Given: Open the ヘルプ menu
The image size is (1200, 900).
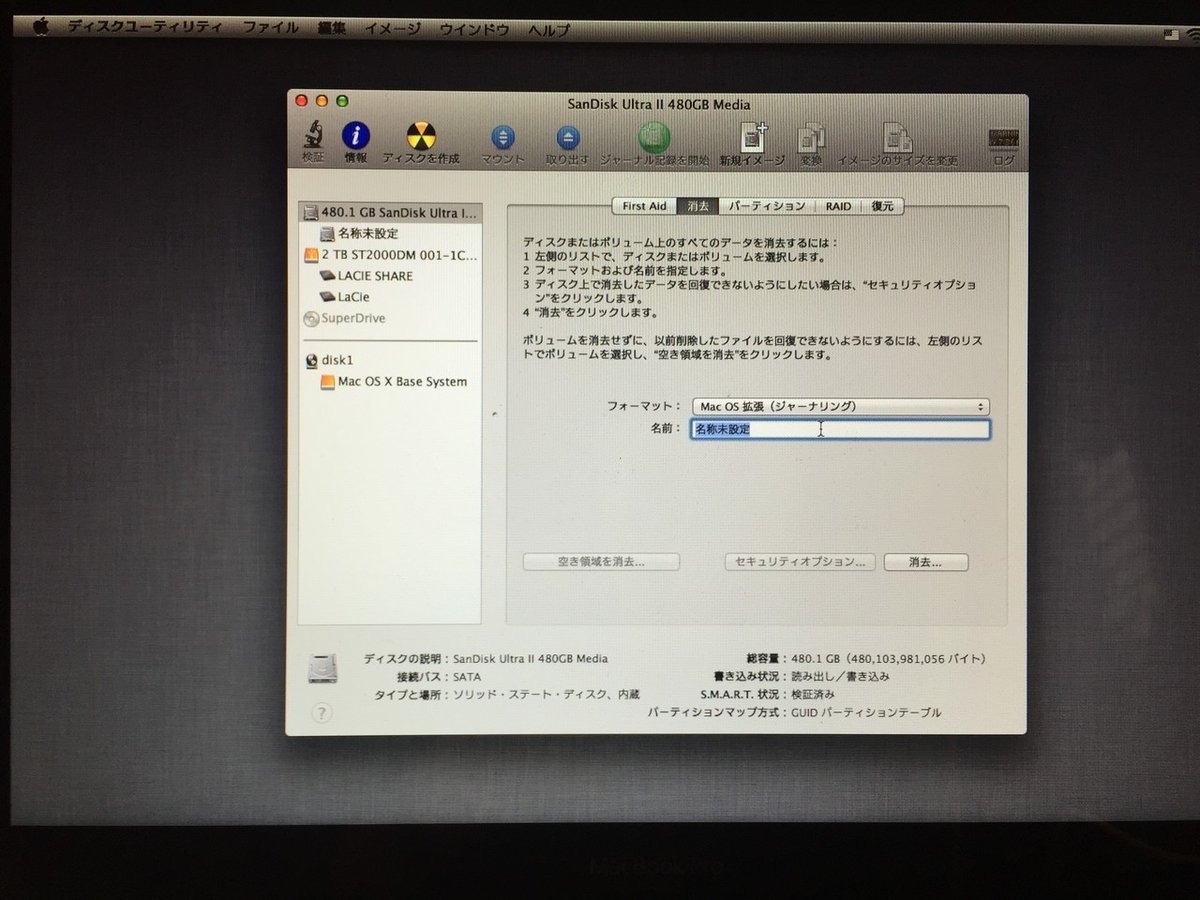Looking at the screenshot, I should pos(549,31).
